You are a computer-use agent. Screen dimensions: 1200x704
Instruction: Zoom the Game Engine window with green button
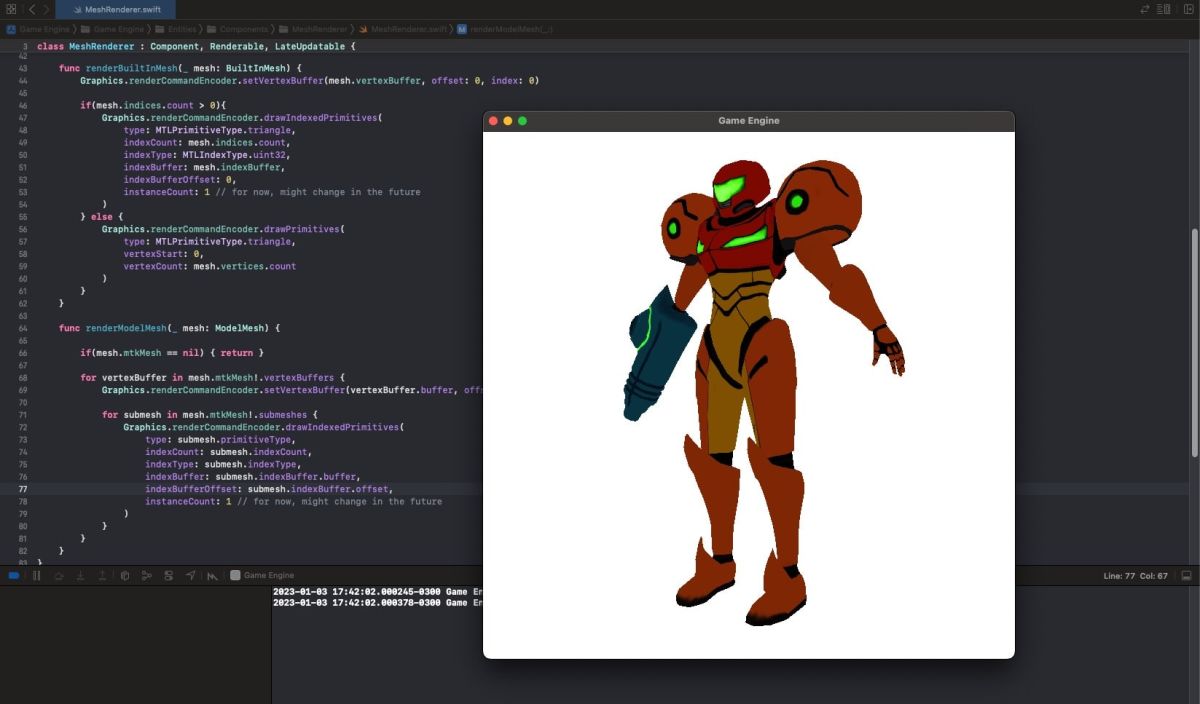522,121
